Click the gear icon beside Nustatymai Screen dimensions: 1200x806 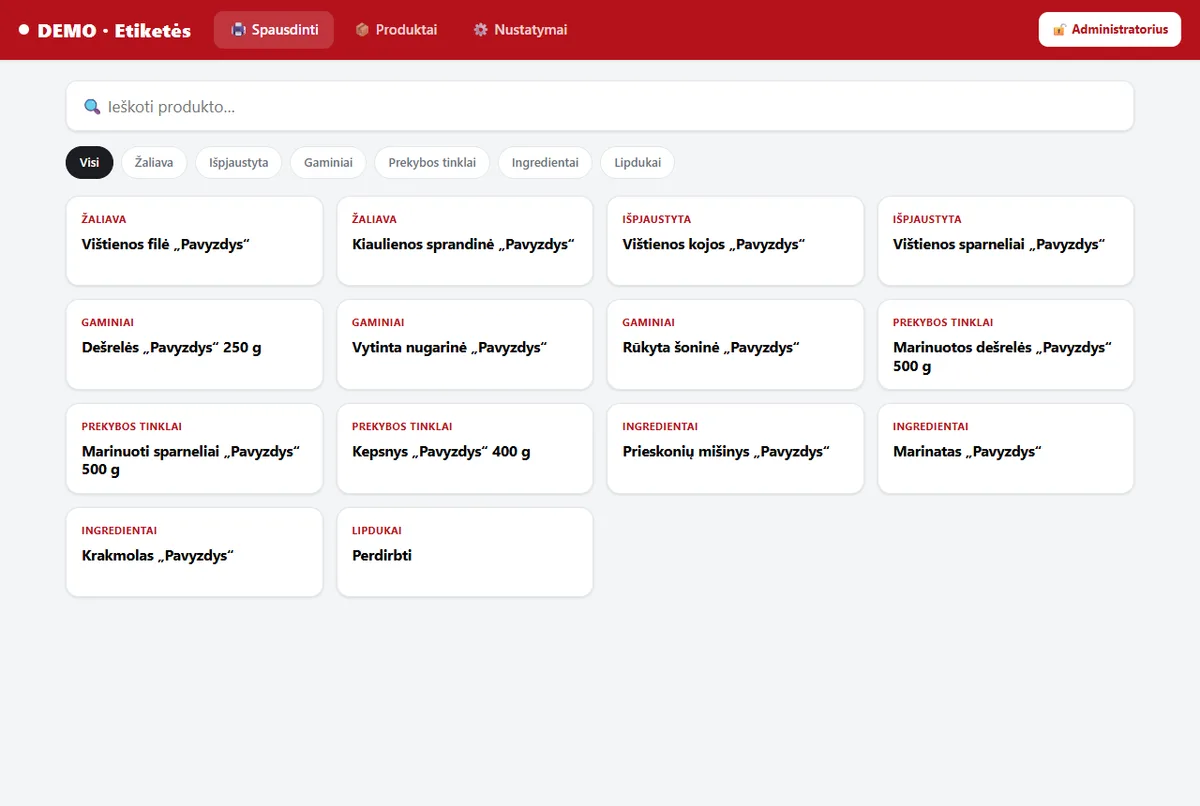click(480, 30)
